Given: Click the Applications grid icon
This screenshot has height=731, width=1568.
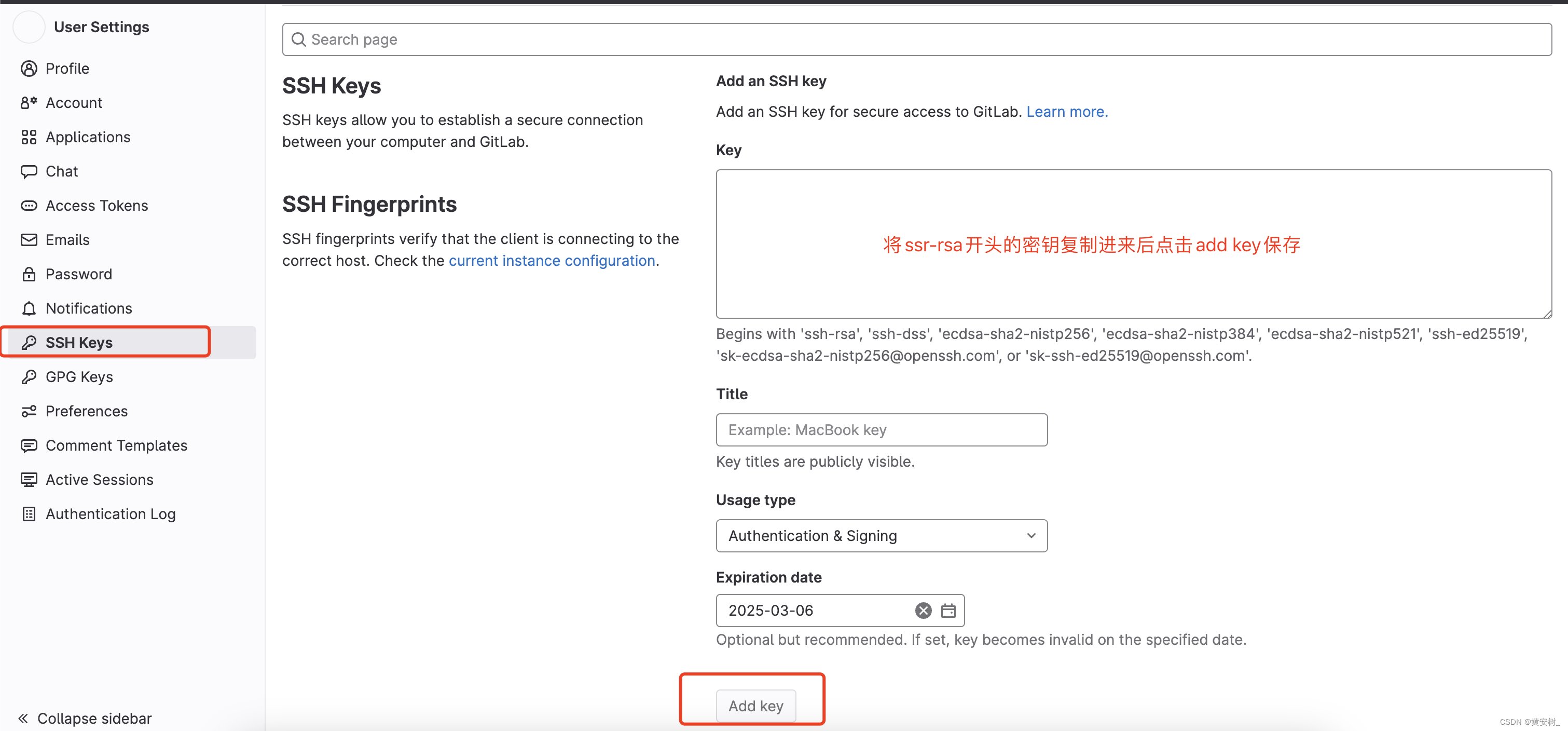Looking at the screenshot, I should (x=29, y=137).
